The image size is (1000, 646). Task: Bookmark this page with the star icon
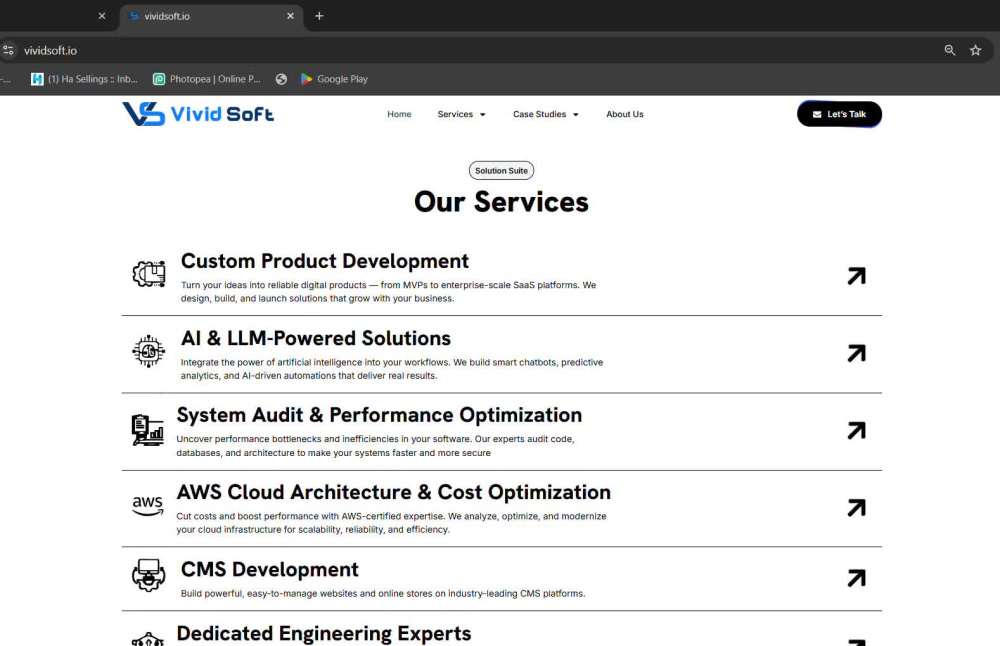point(975,50)
